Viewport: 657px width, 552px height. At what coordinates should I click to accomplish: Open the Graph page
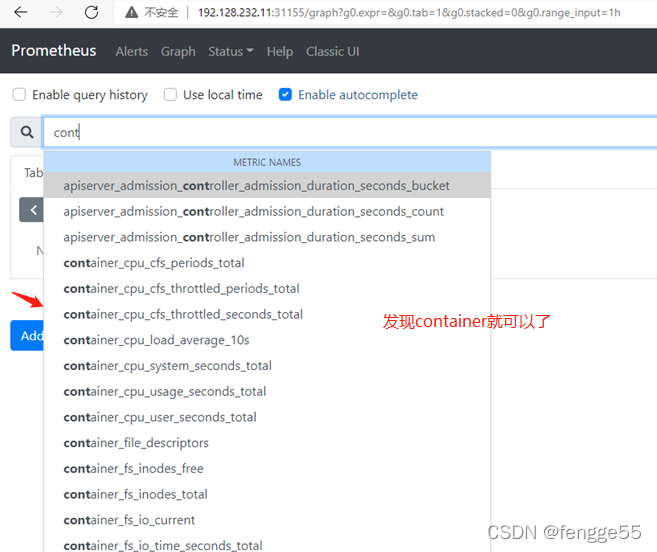point(178,51)
